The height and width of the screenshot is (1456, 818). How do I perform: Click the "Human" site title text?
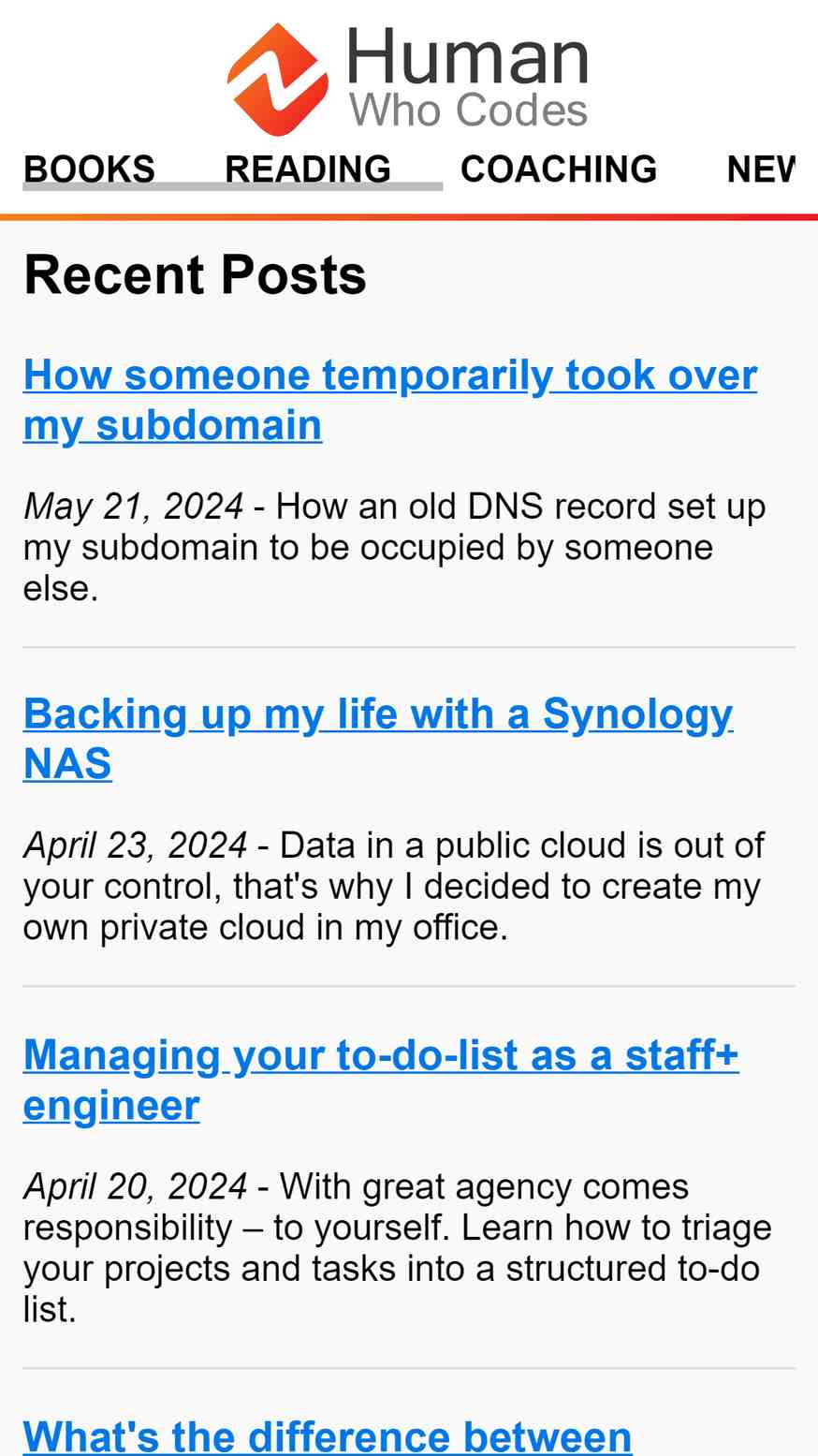pos(467,57)
